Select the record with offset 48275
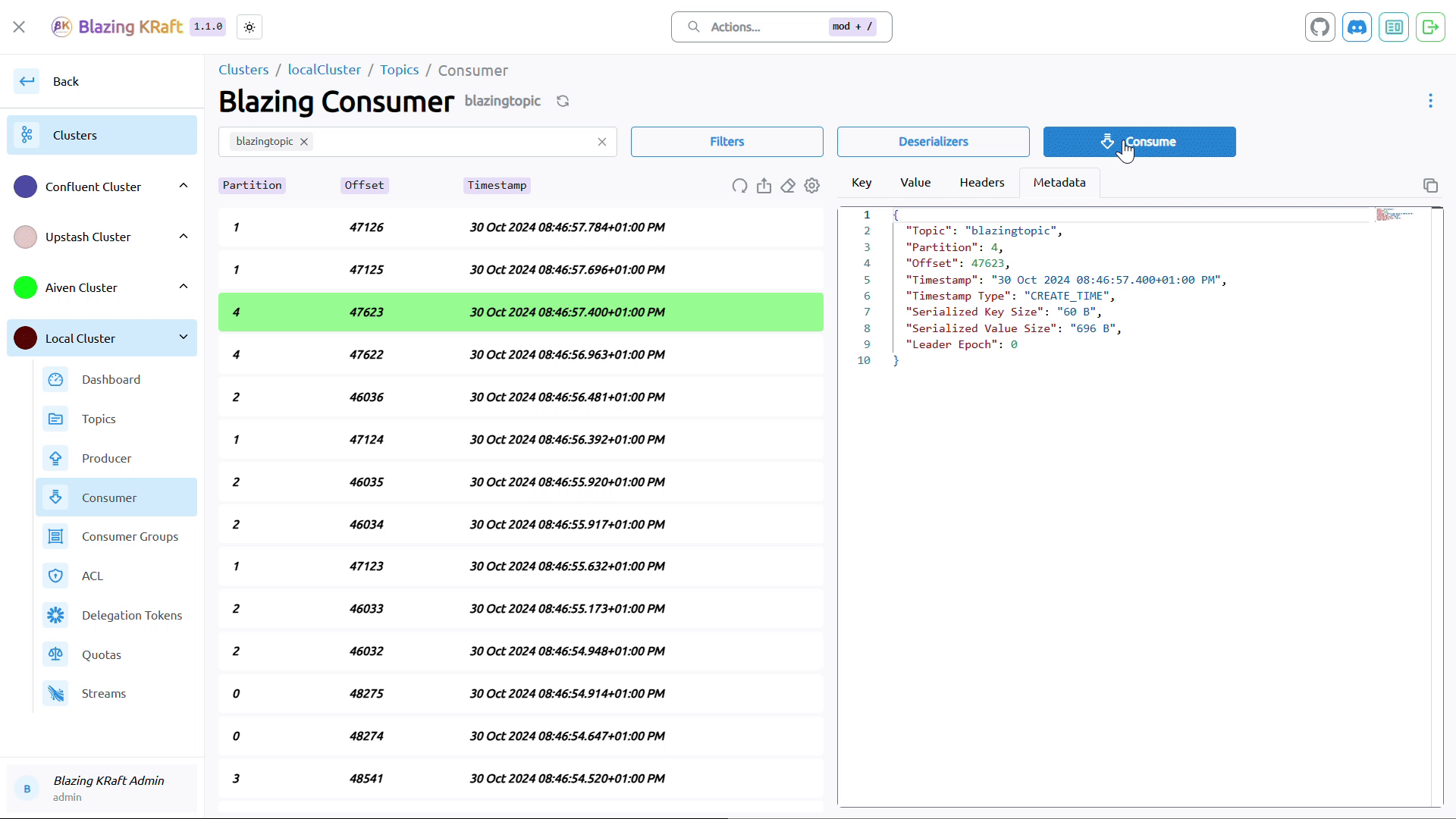 pyautogui.click(x=520, y=694)
